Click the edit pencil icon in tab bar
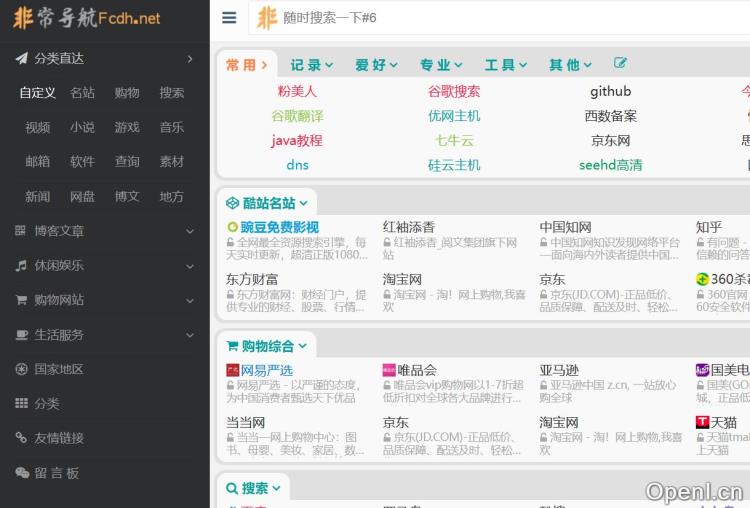The width and height of the screenshot is (750, 508). [620, 63]
